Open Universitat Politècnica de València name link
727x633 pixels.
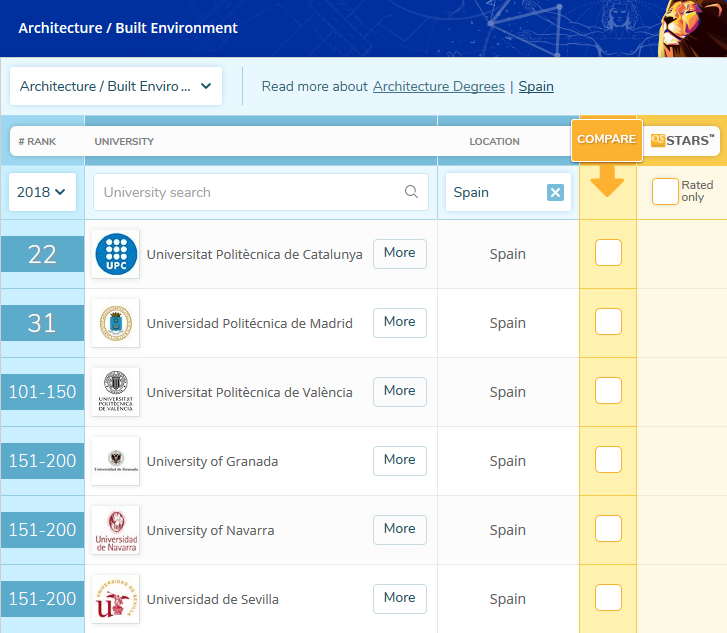[x=249, y=392]
